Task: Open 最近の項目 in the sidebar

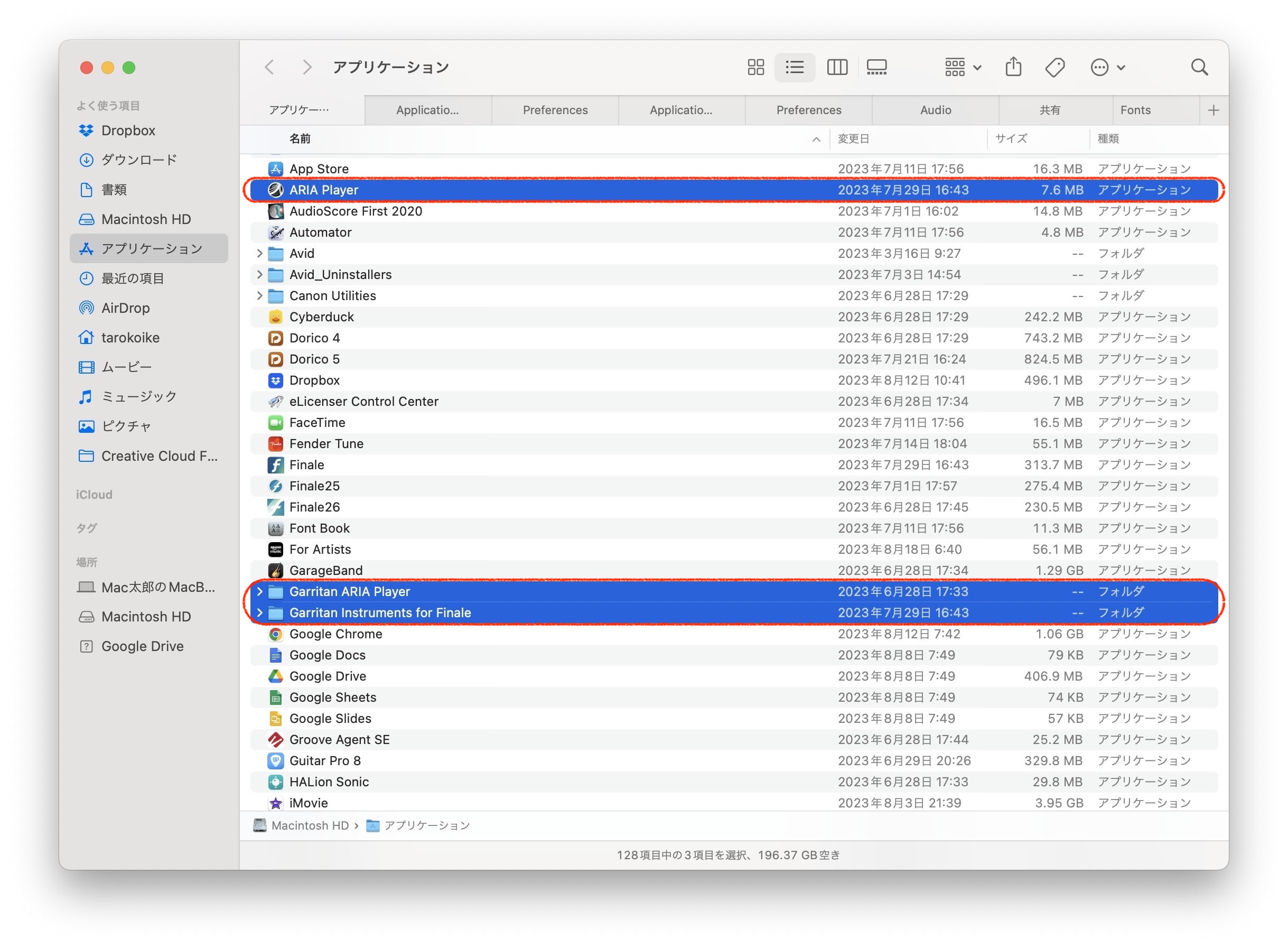Action: (x=148, y=279)
